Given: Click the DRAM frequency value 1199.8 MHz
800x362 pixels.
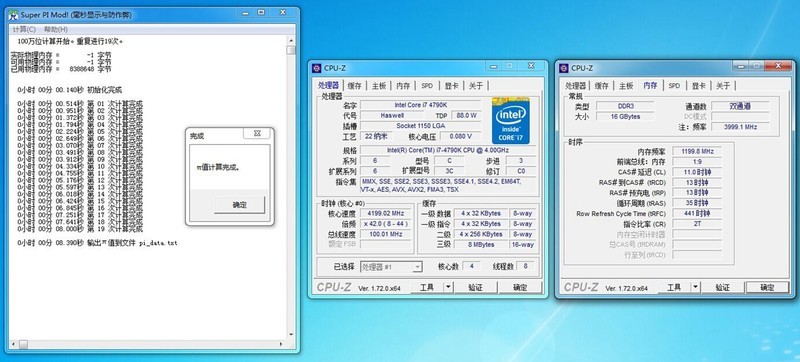Looking at the screenshot, I should click(x=697, y=151).
